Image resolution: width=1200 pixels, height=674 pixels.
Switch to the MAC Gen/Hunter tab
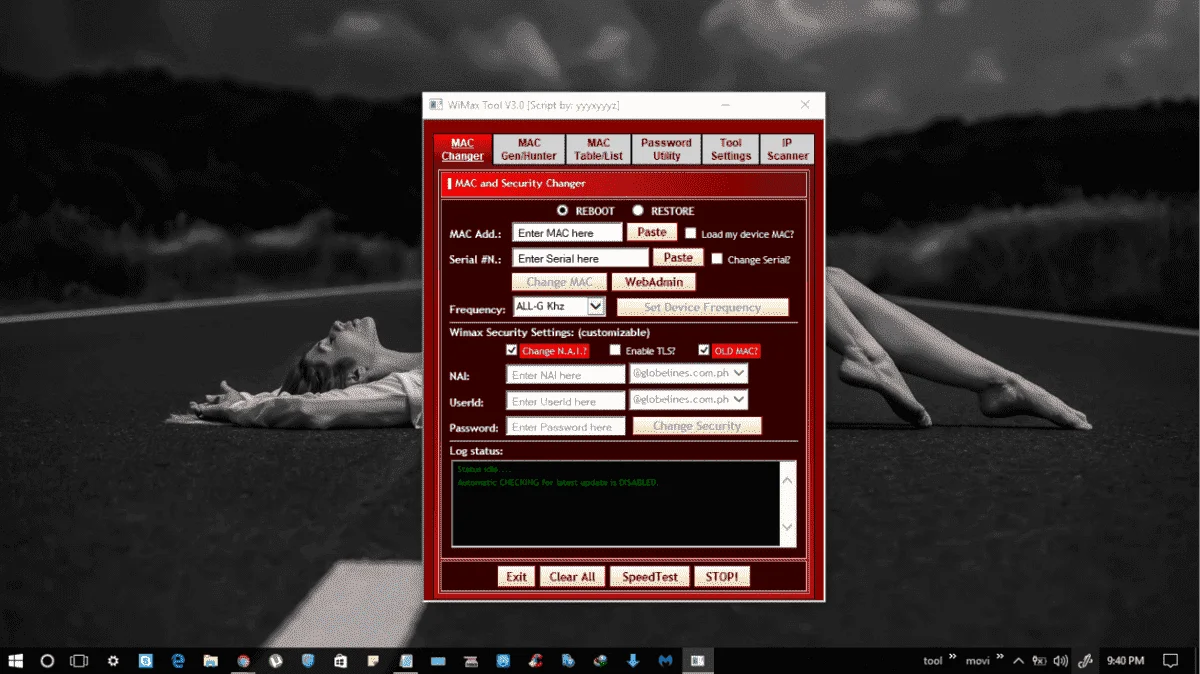click(x=529, y=149)
